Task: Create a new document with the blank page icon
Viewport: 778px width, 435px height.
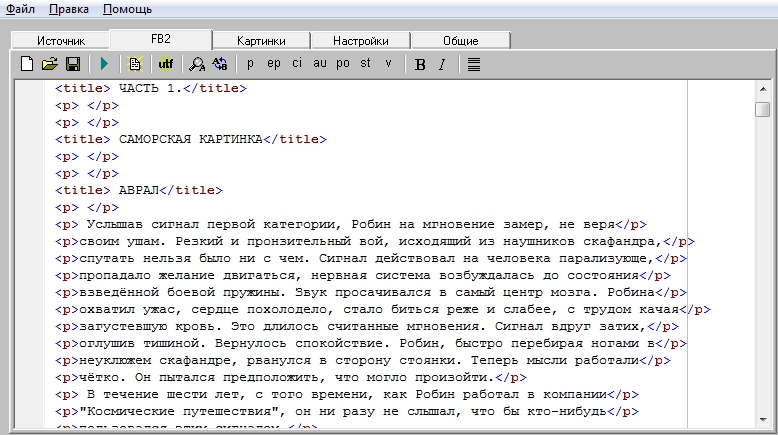Action: (x=27, y=64)
